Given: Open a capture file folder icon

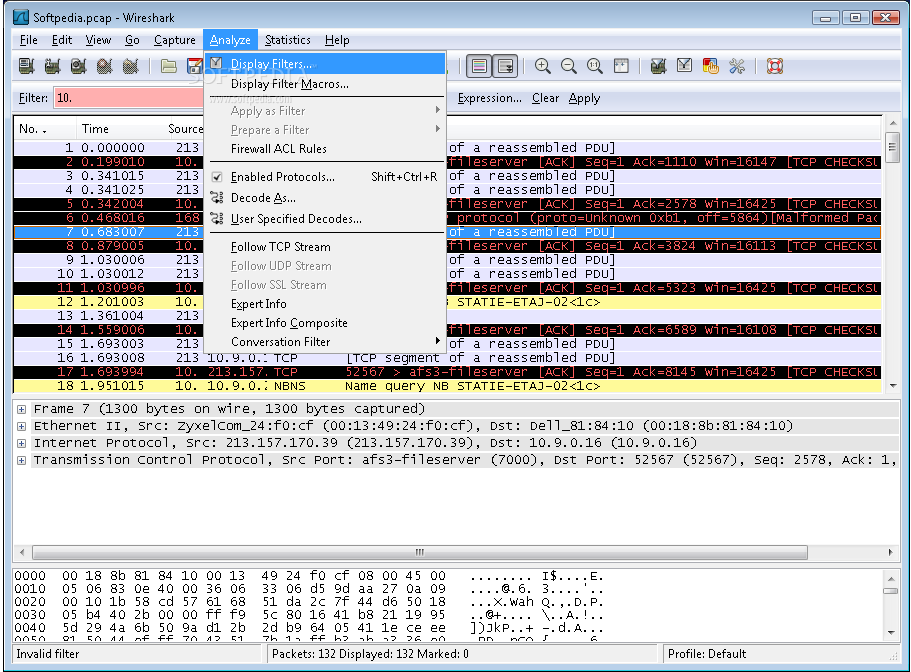Looking at the screenshot, I should 168,66.
